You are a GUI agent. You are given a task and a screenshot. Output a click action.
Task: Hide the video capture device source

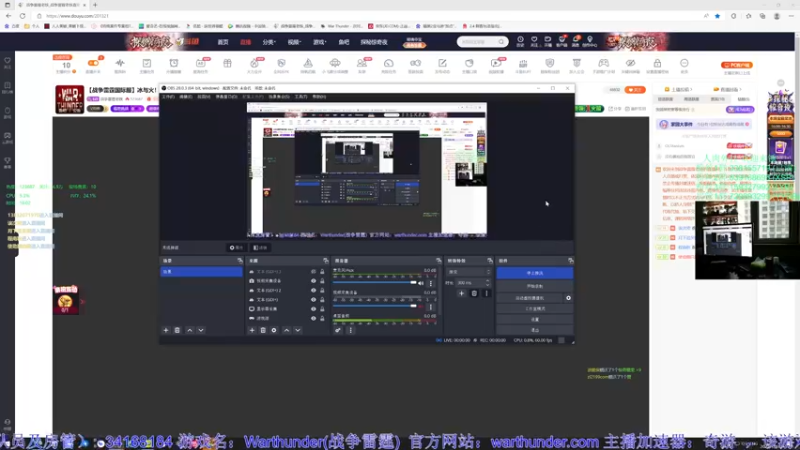point(313,281)
